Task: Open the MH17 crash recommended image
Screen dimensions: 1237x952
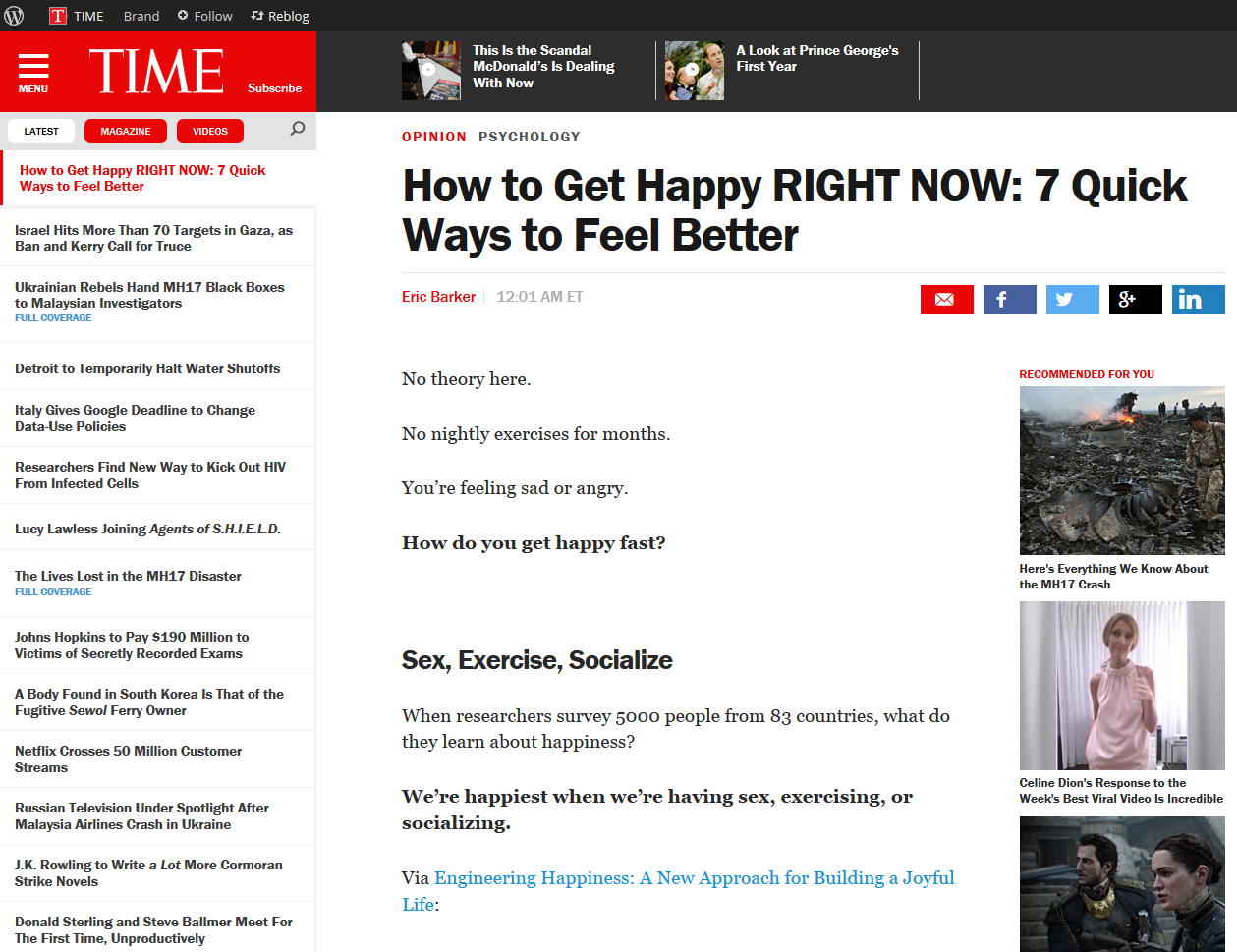Action: click(x=1121, y=471)
